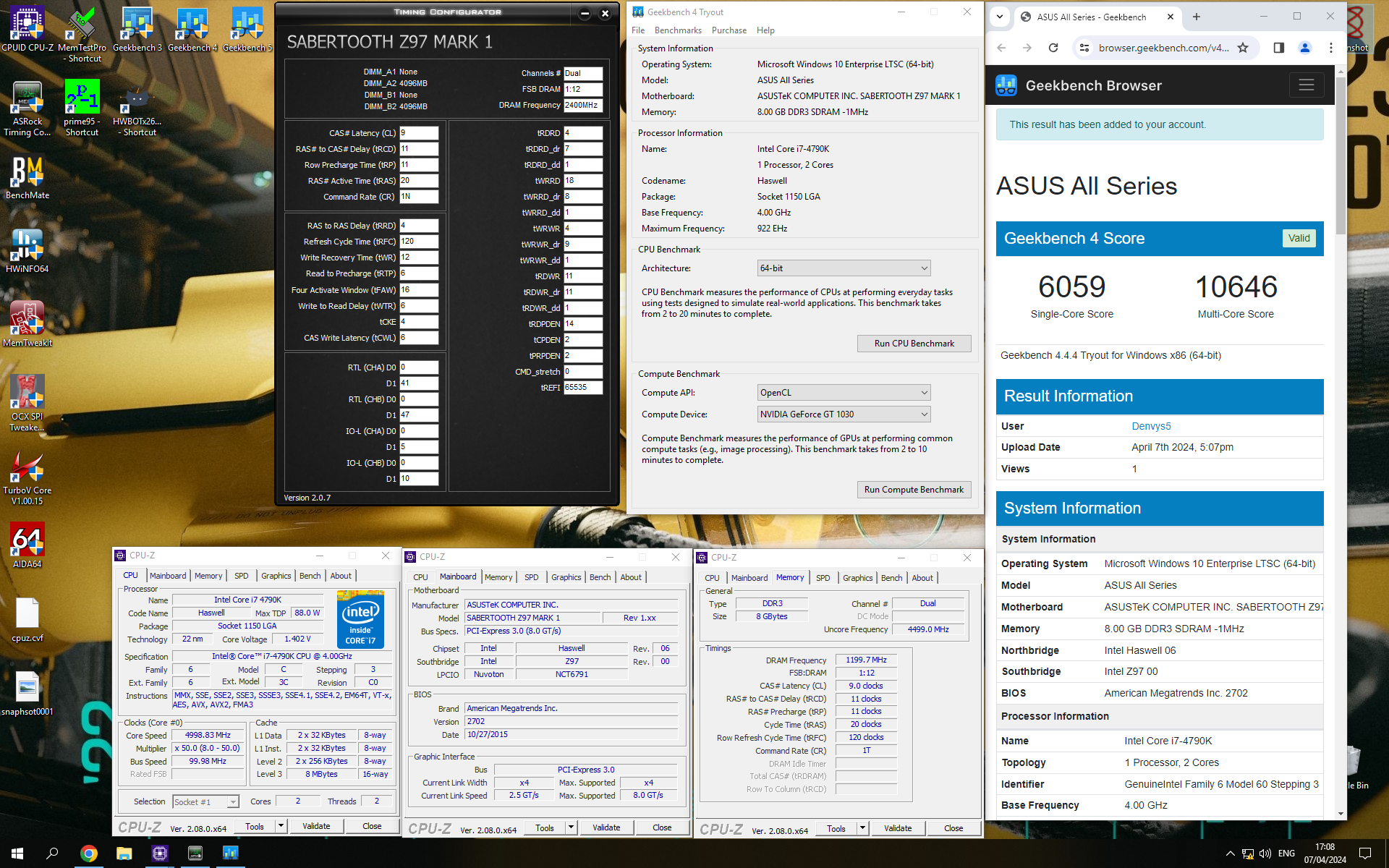Image resolution: width=1389 pixels, height=868 pixels.
Task: Click the browser page vertical scrollbar
Action: point(1341,155)
